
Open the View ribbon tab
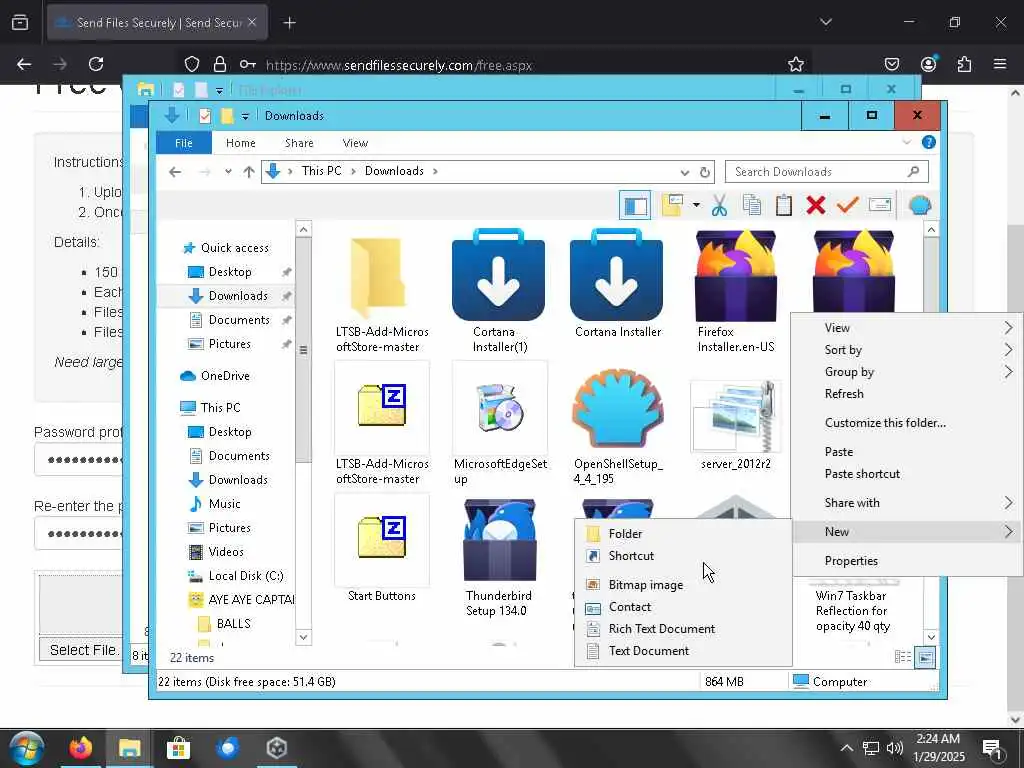[355, 143]
